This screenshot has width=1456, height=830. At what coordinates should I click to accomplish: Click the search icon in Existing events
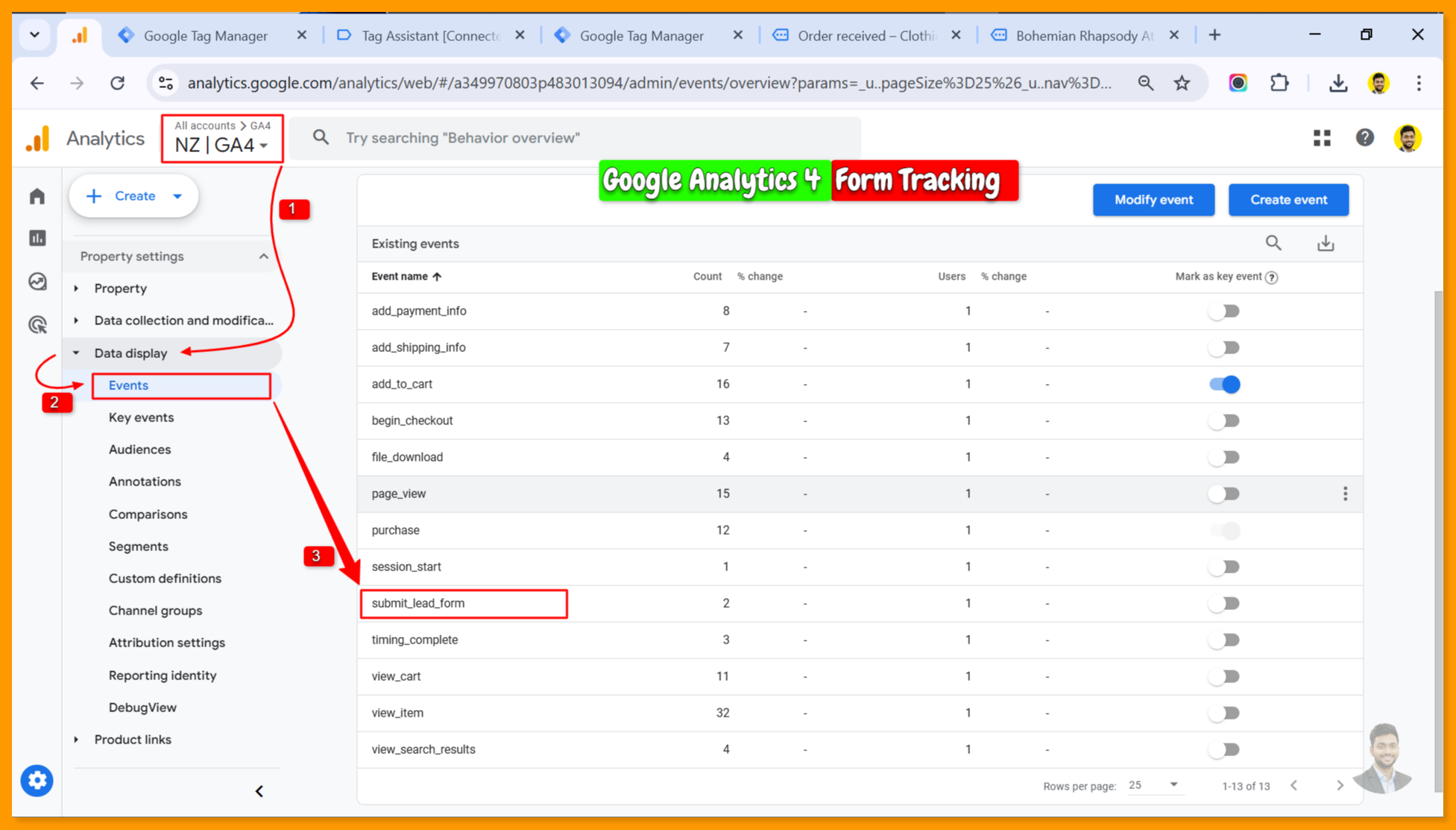[x=1273, y=243]
